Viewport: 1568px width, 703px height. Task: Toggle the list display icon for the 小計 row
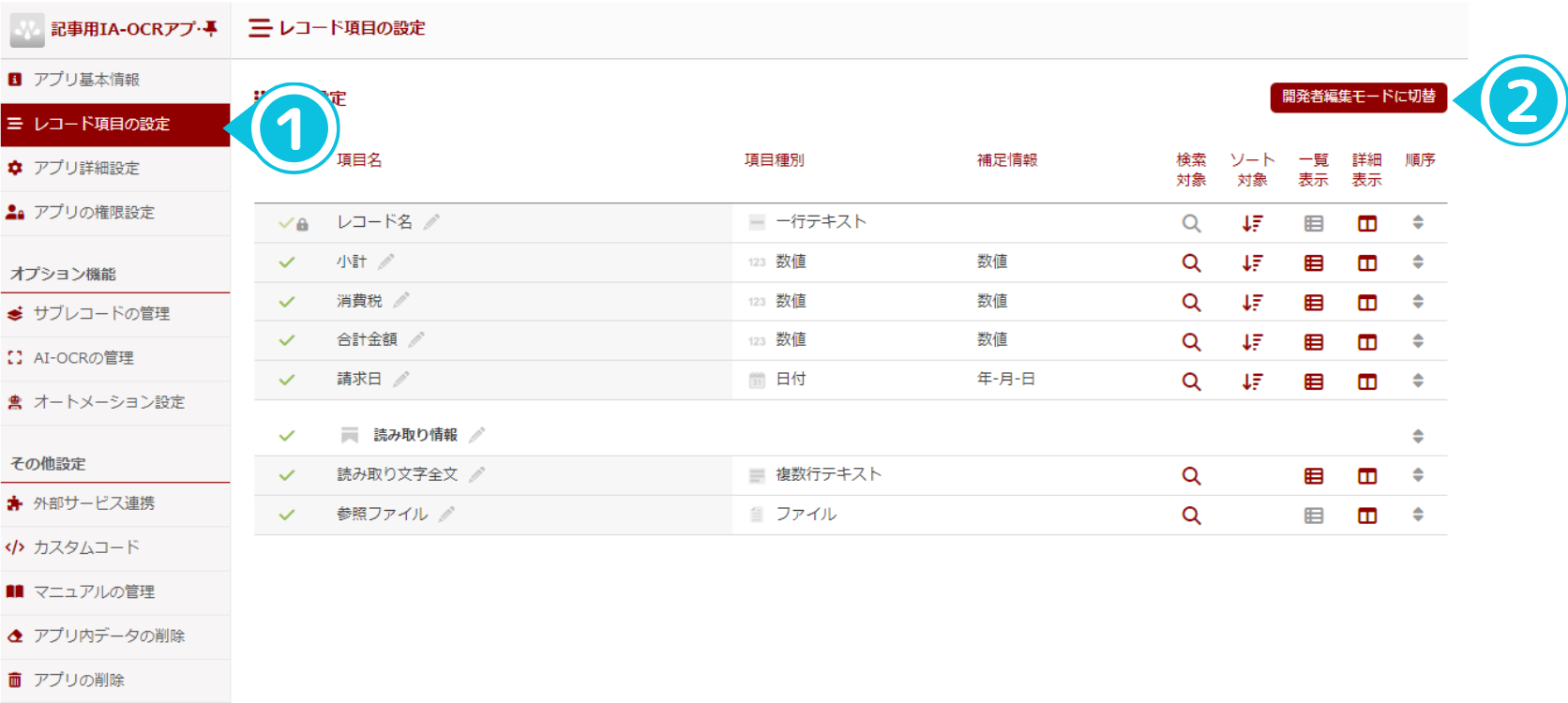[1314, 262]
